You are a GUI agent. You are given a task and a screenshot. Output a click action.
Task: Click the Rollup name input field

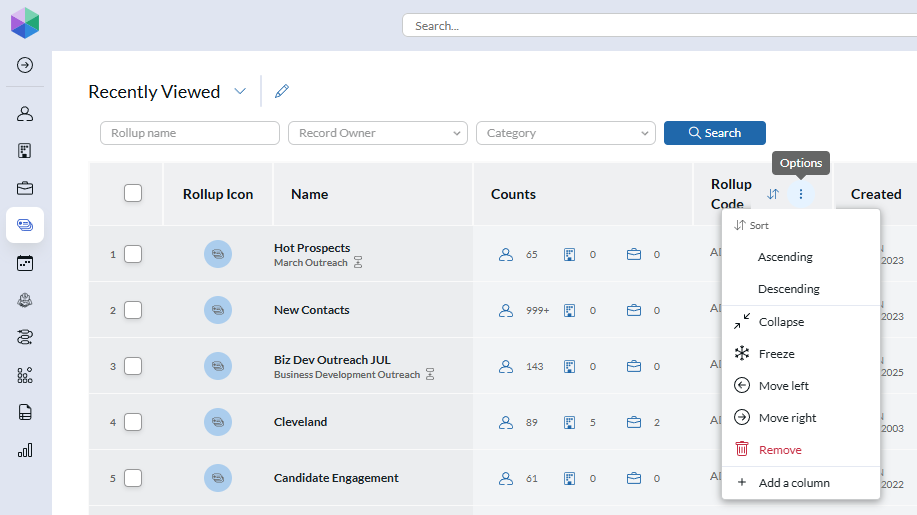coord(190,133)
